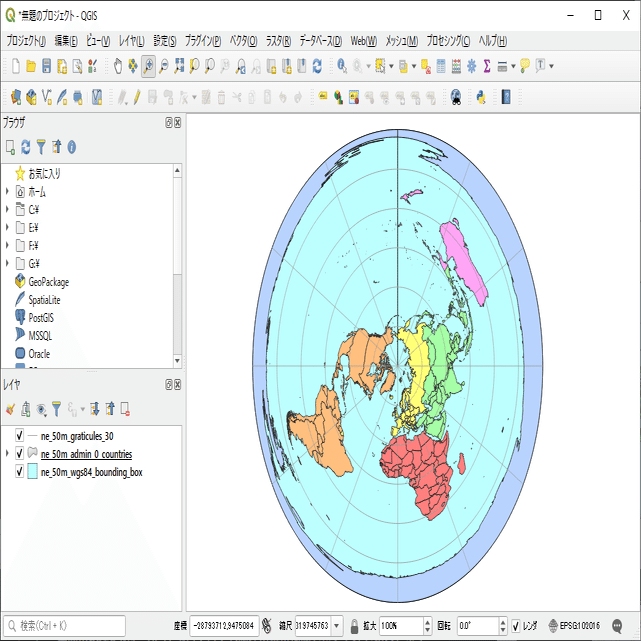Click the coordinate field in status bar
The image size is (641, 641).
click(x=224, y=626)
